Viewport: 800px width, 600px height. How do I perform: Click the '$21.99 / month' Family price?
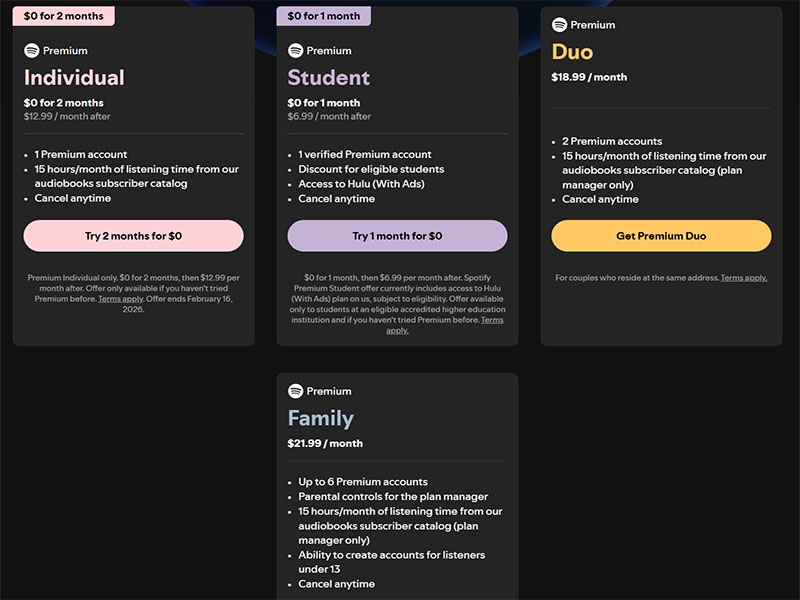click(x=325, y=443)
